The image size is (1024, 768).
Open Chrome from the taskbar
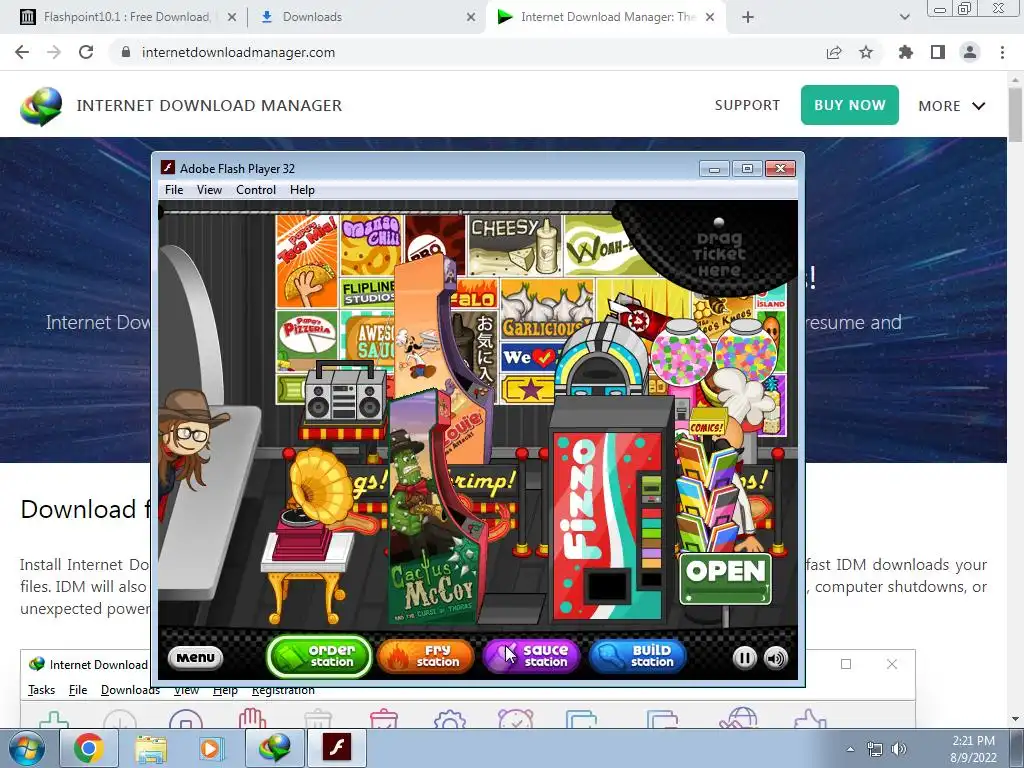[x=88, y=748]
